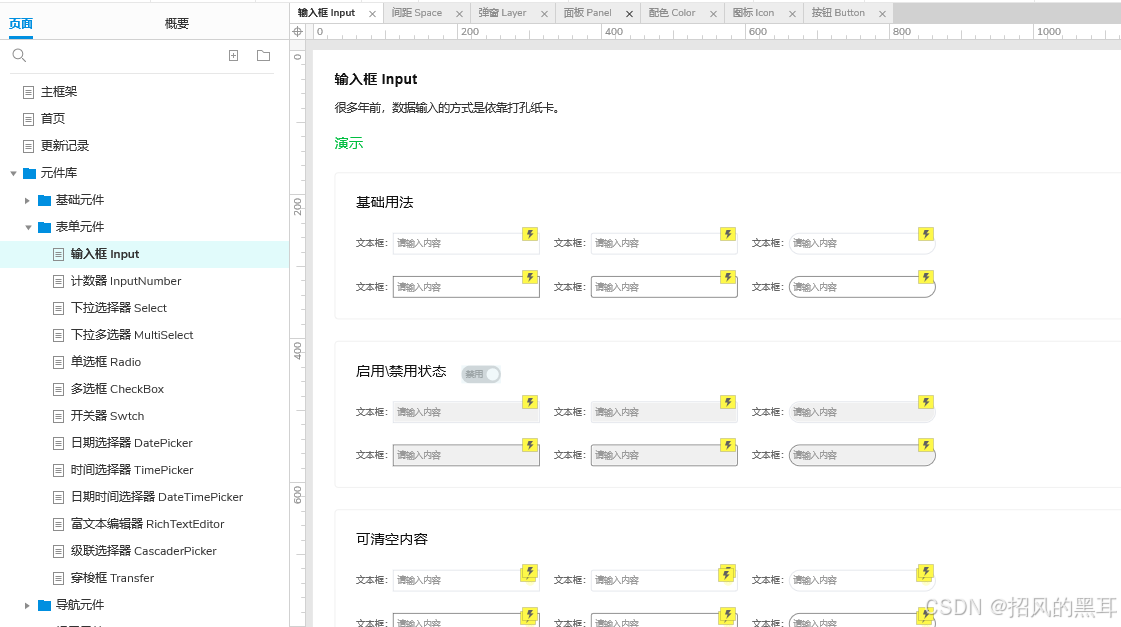
Task: Close the 配色 Color tab
Action: coord(713,14)
